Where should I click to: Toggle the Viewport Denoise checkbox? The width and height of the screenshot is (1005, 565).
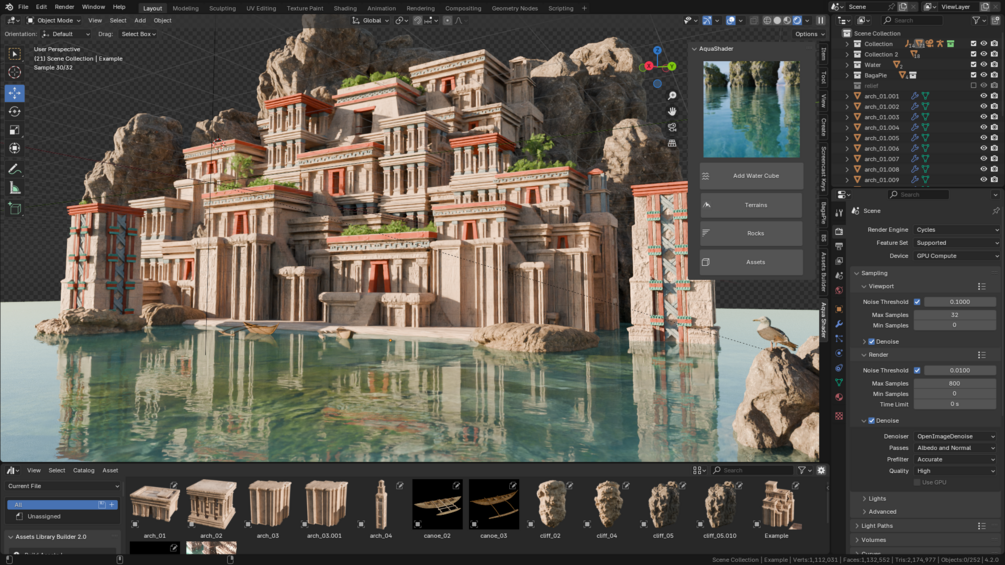(872, 342)
